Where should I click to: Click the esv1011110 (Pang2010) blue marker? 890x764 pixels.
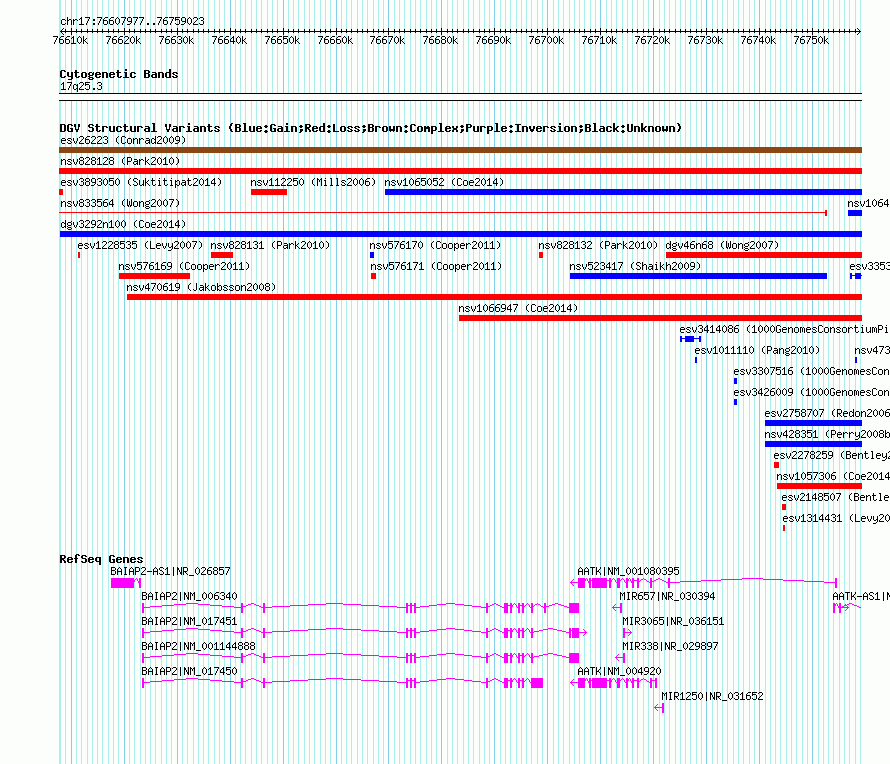[x=696, y=360]
